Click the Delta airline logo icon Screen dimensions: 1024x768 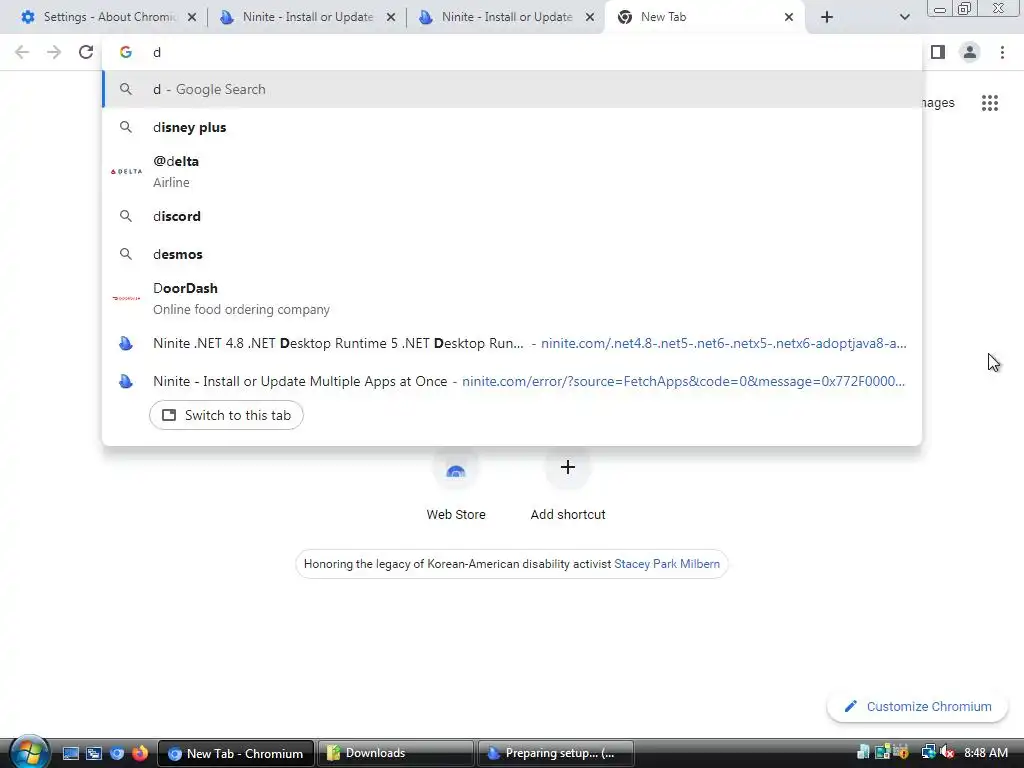click(126, 171)
